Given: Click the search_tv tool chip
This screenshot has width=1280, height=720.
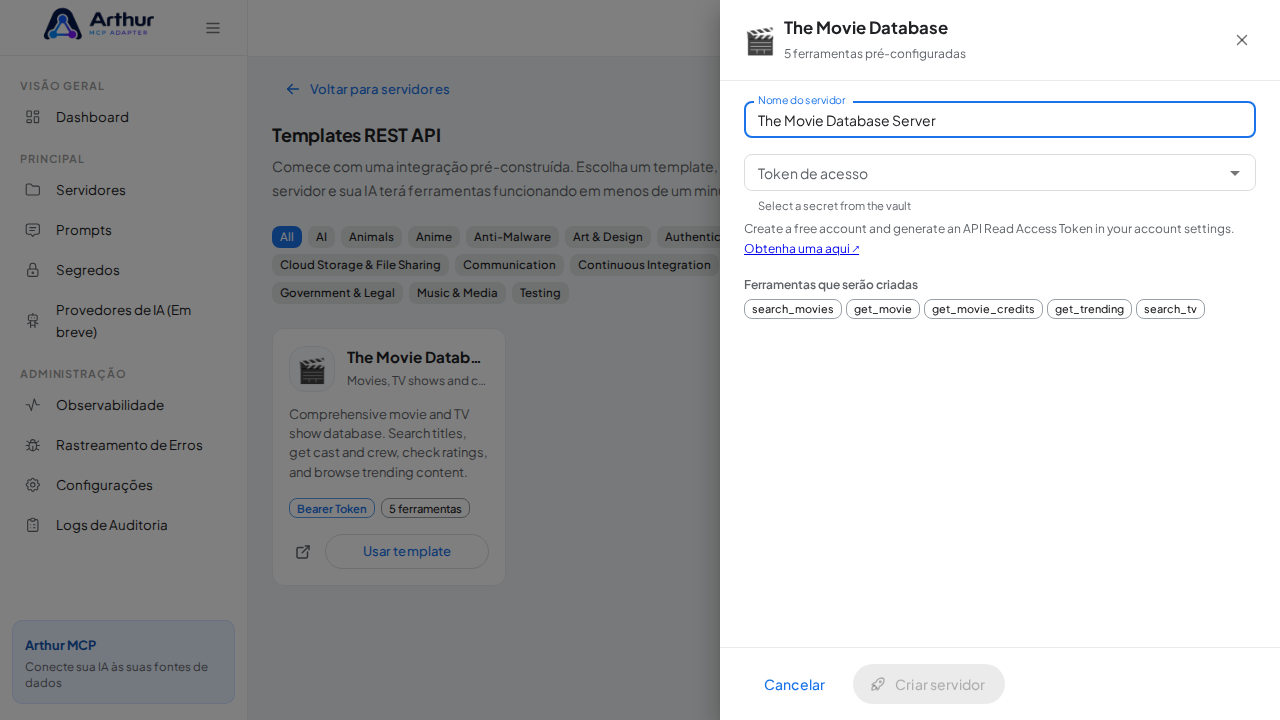Looking at the screenshot, I should click(1170, 309).
